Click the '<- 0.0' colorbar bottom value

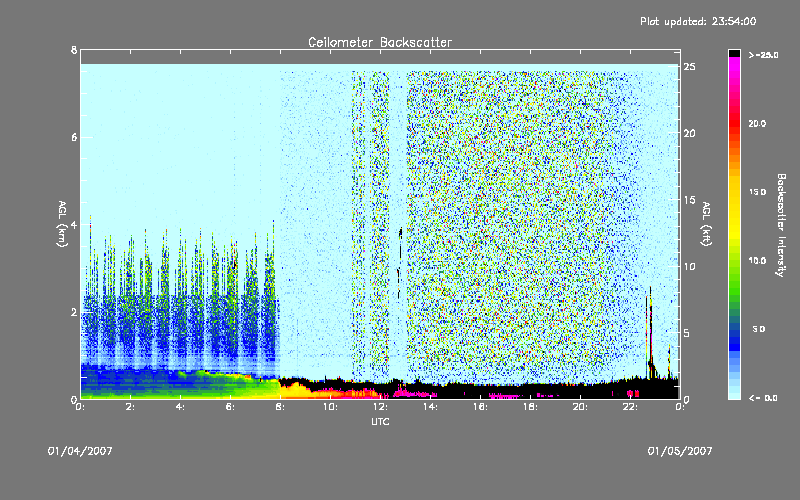click(764, 398)
